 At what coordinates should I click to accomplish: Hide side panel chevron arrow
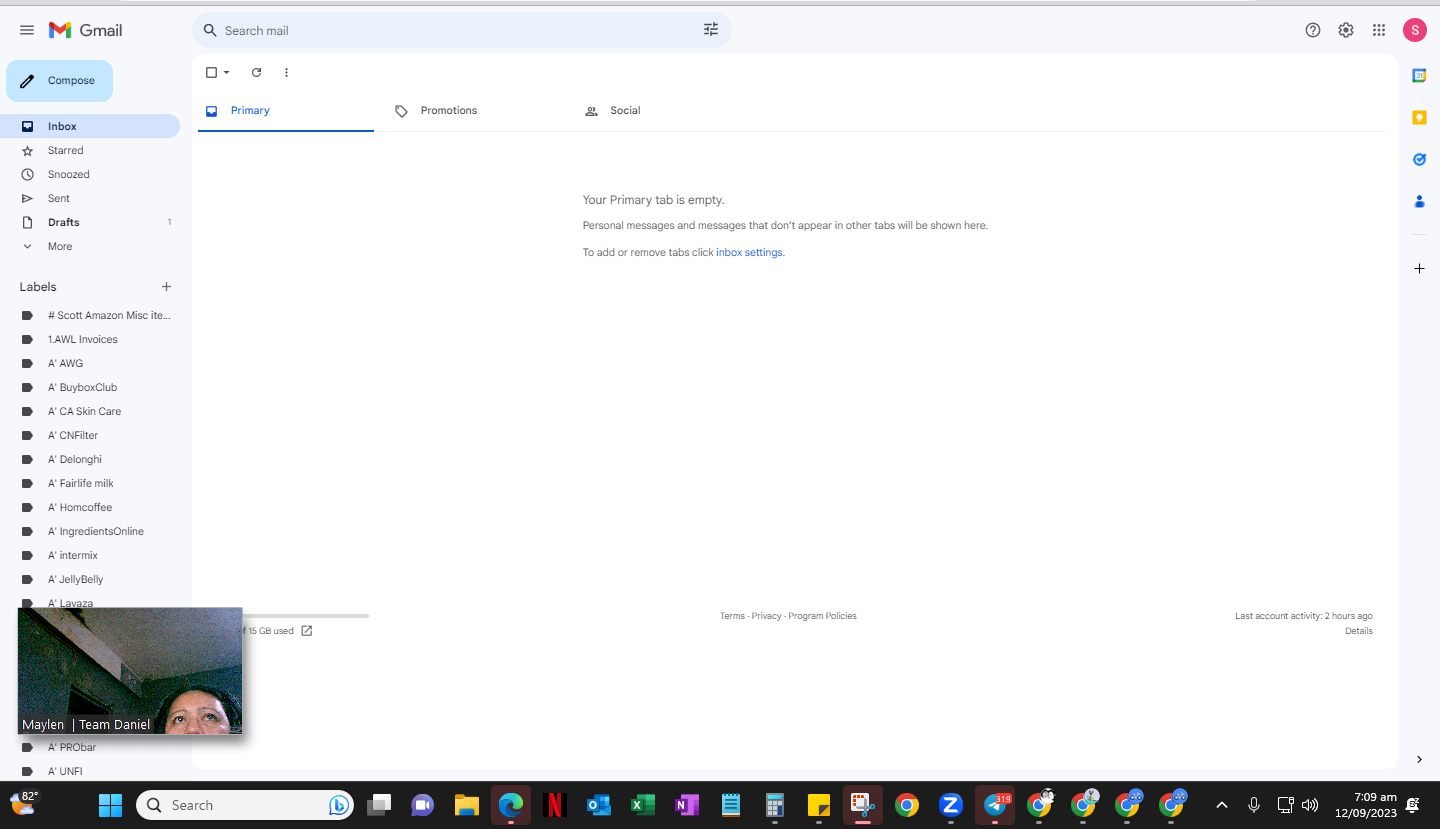coord(1419,760)
